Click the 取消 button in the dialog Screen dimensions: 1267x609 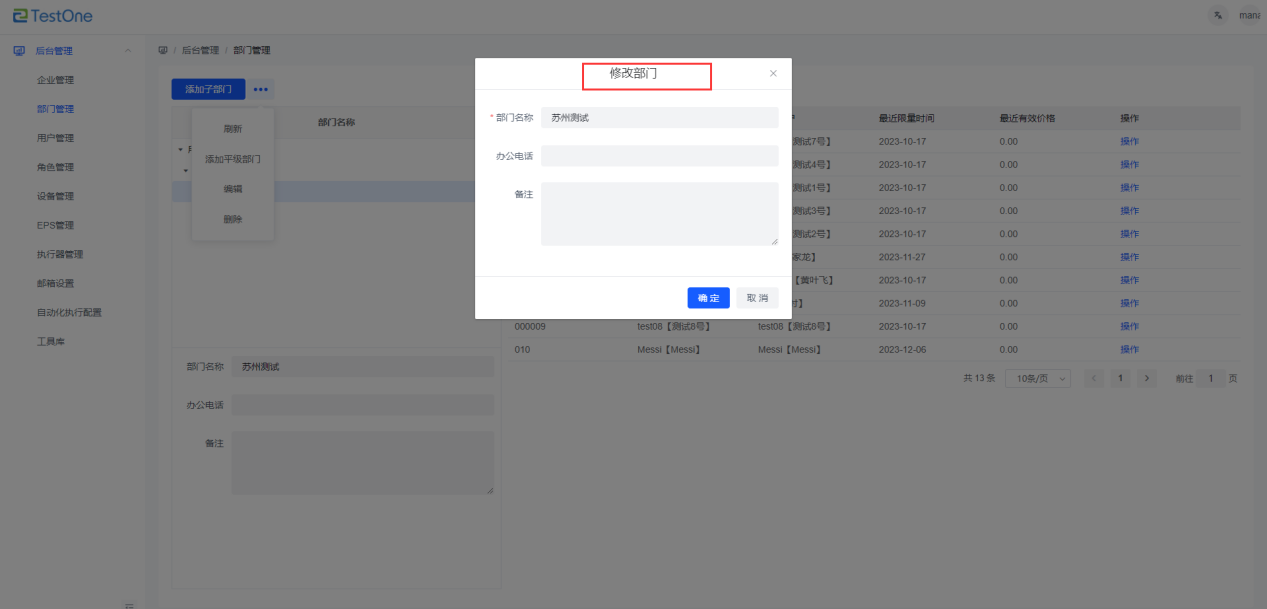pos(757,298)
